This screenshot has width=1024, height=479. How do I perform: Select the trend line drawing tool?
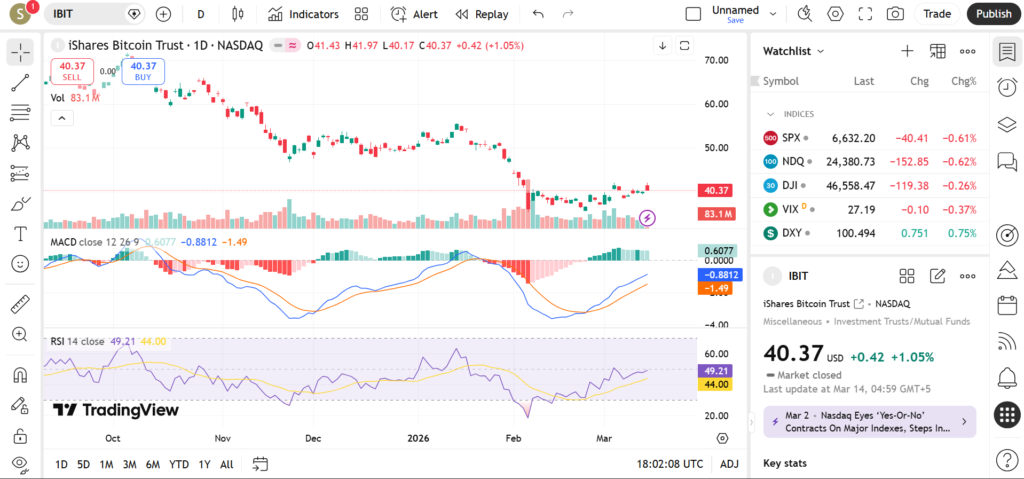point(20,83)
